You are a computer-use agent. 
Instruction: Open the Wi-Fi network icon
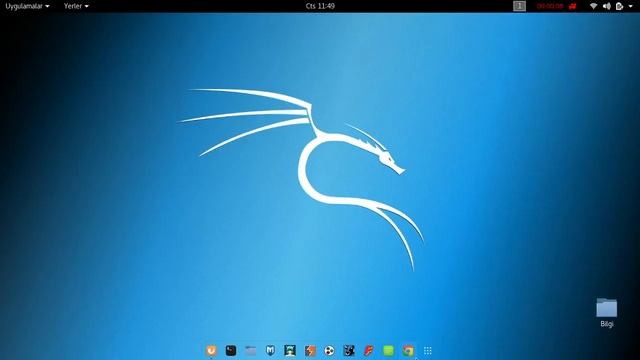[x=593, y=6]
